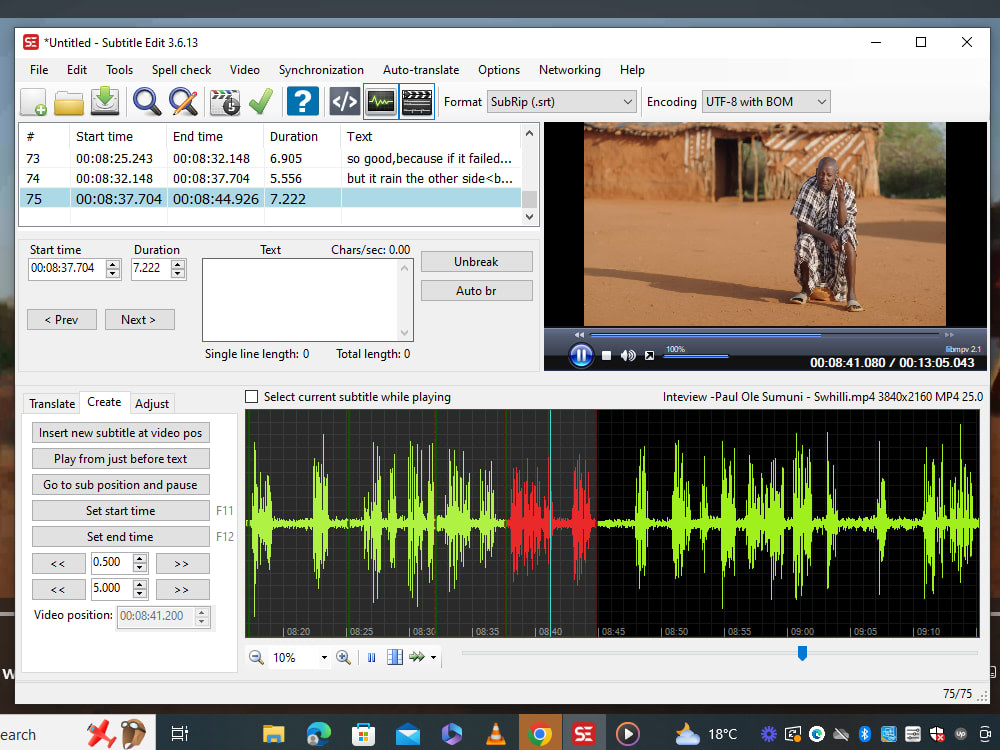Click the waveform play/pause toggle icon
The height and width of the screenshot is (750, 1000).
point(372,657)
